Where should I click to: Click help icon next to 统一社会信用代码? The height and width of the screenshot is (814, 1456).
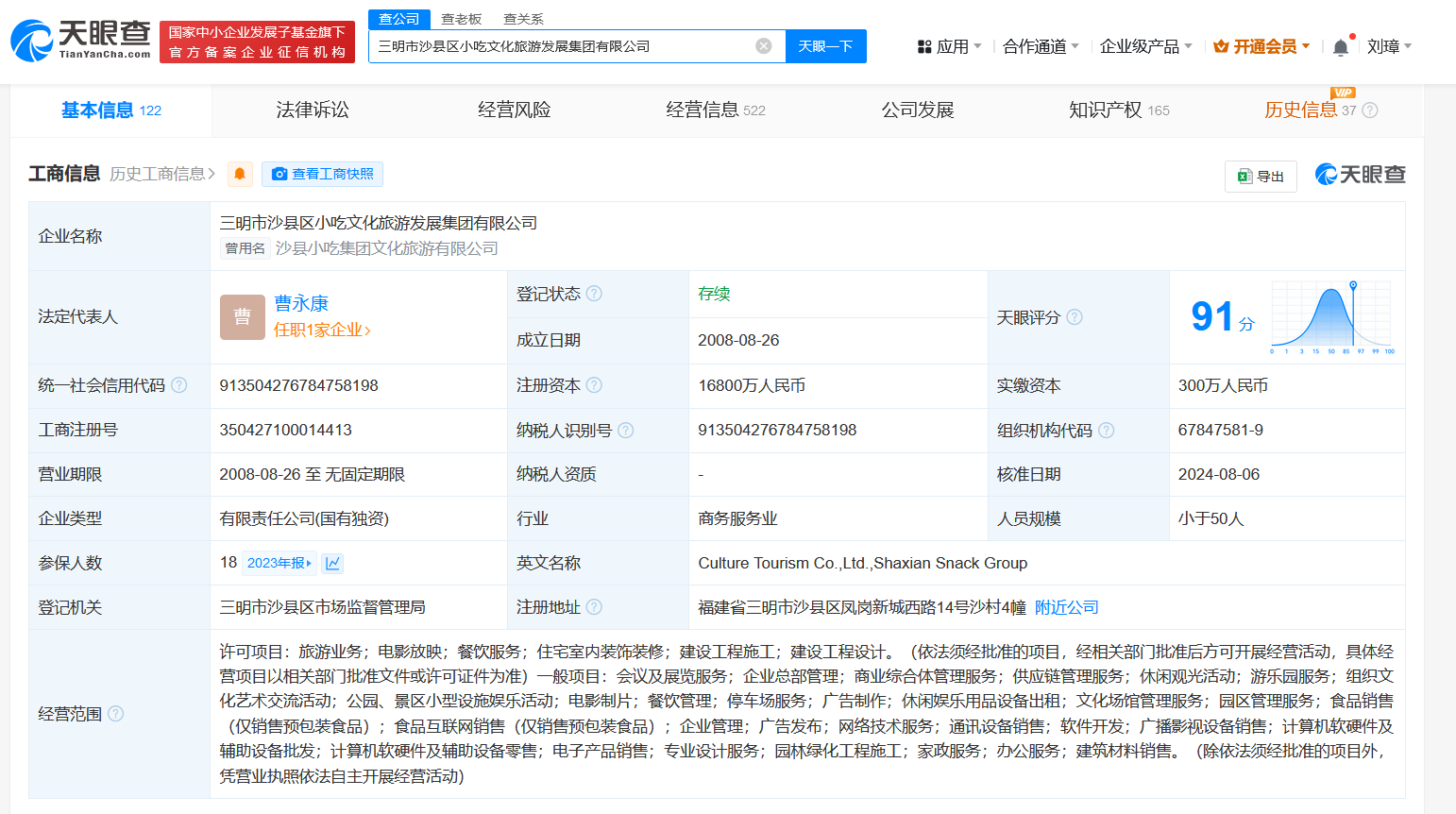pyautogui.click(x=179, y=385)
